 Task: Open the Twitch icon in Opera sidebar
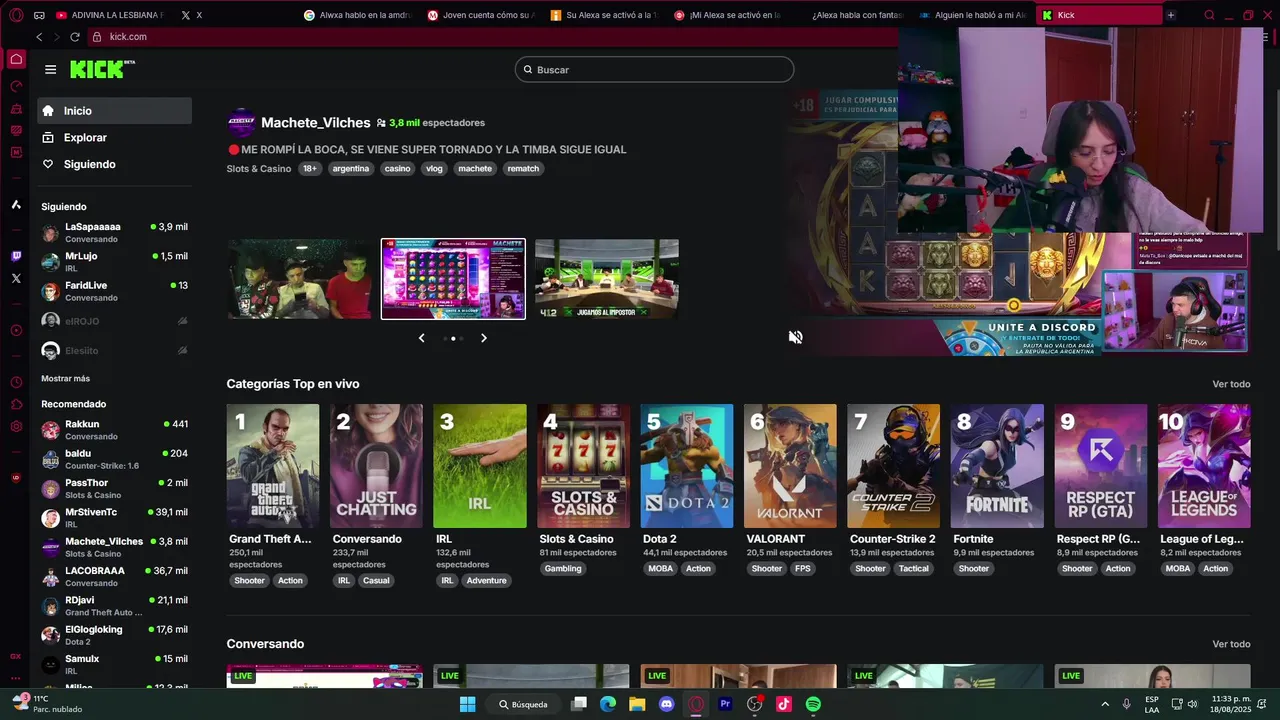16,256
